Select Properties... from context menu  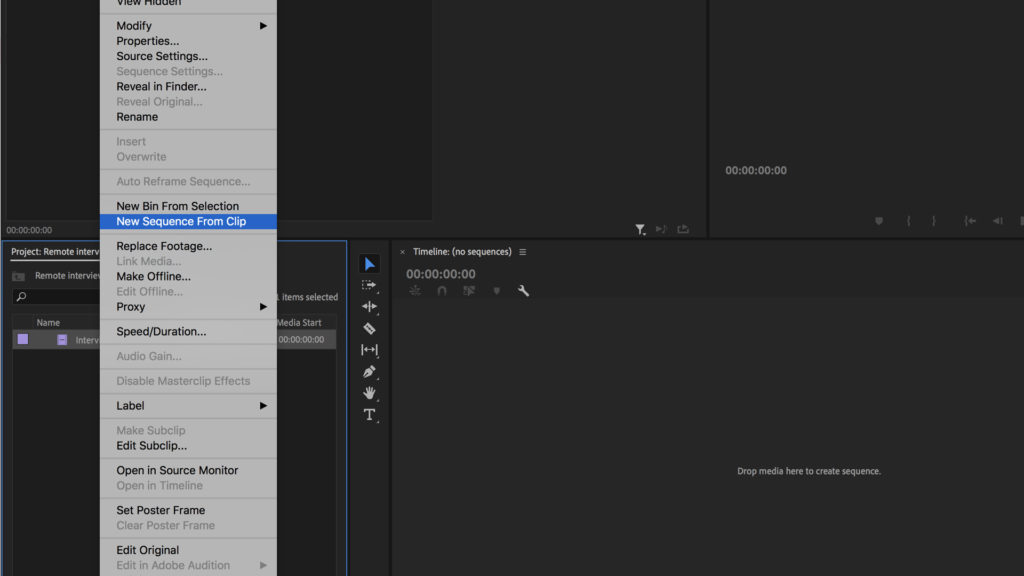coord(188,41)
